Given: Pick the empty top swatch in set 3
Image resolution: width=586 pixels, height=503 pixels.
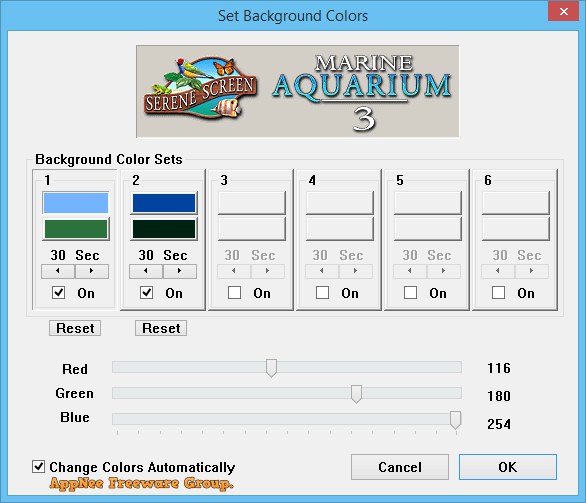Looking at the screenshot, I should [x=252, y=203].
